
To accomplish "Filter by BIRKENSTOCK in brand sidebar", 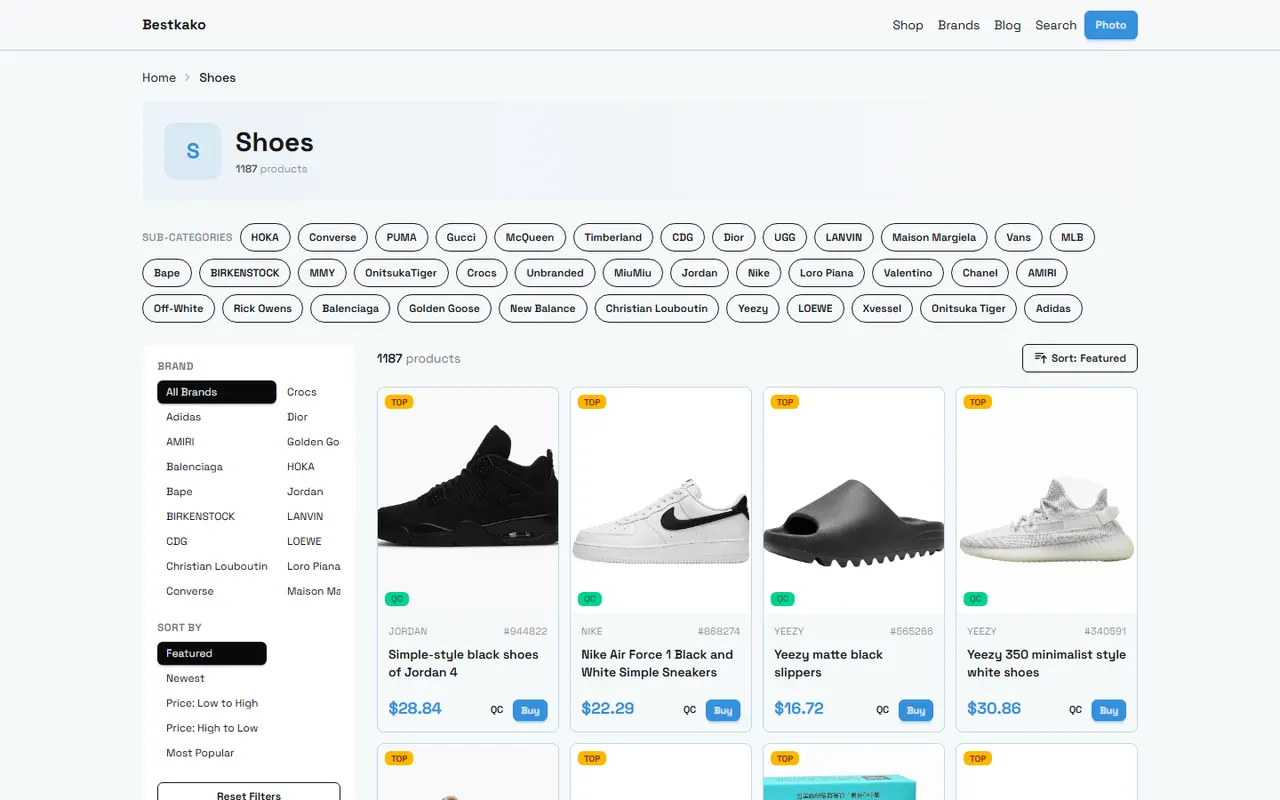I will (x=216, y=517).
